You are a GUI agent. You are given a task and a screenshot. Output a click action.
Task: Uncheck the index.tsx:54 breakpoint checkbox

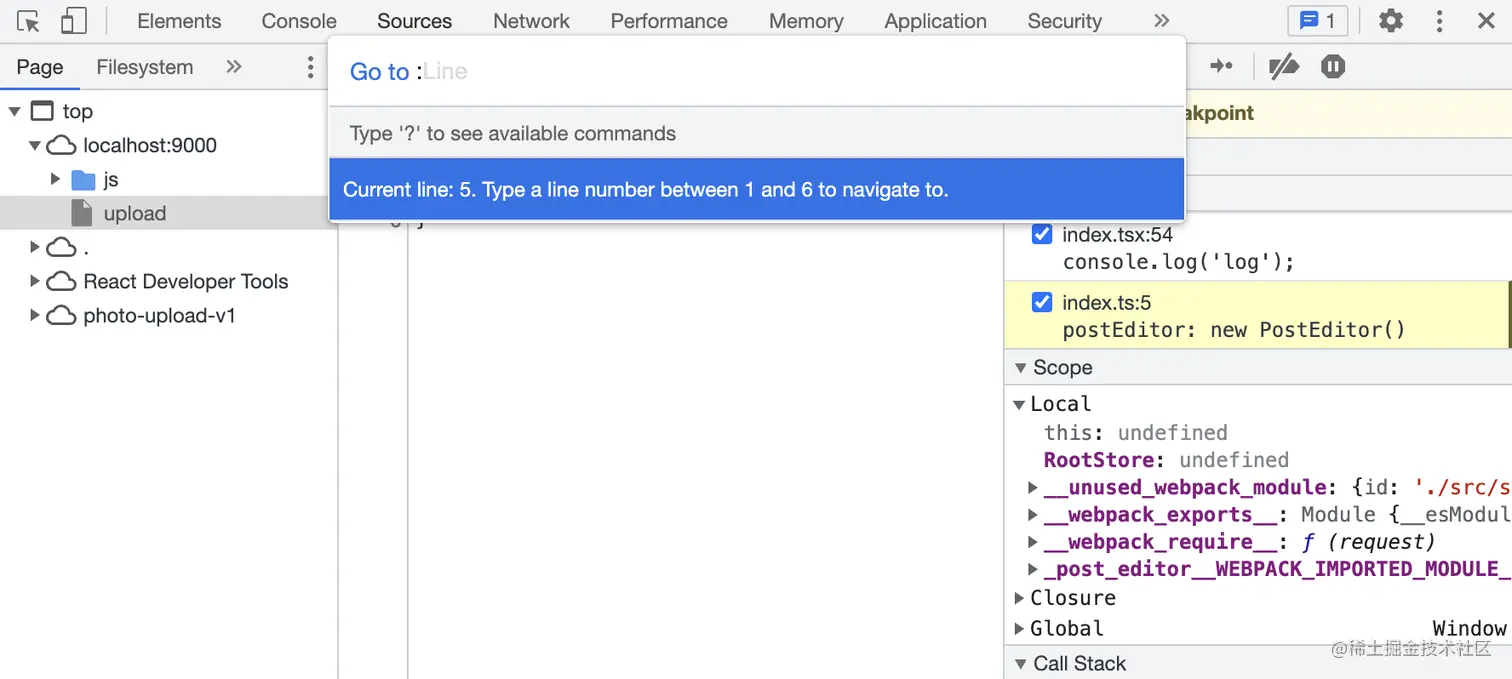point(1042,235)
